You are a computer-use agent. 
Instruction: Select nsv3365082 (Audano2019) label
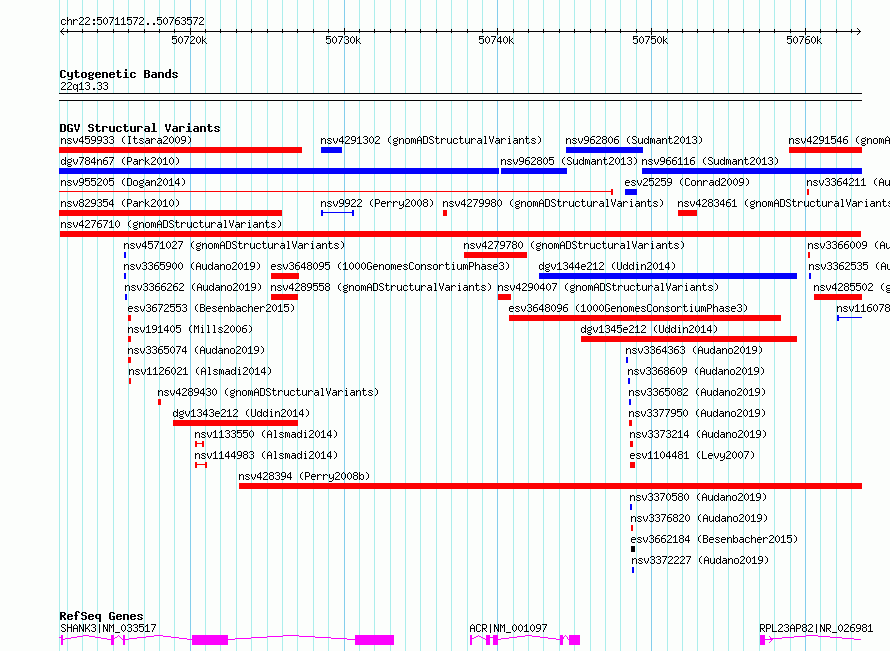pos(697,392)
